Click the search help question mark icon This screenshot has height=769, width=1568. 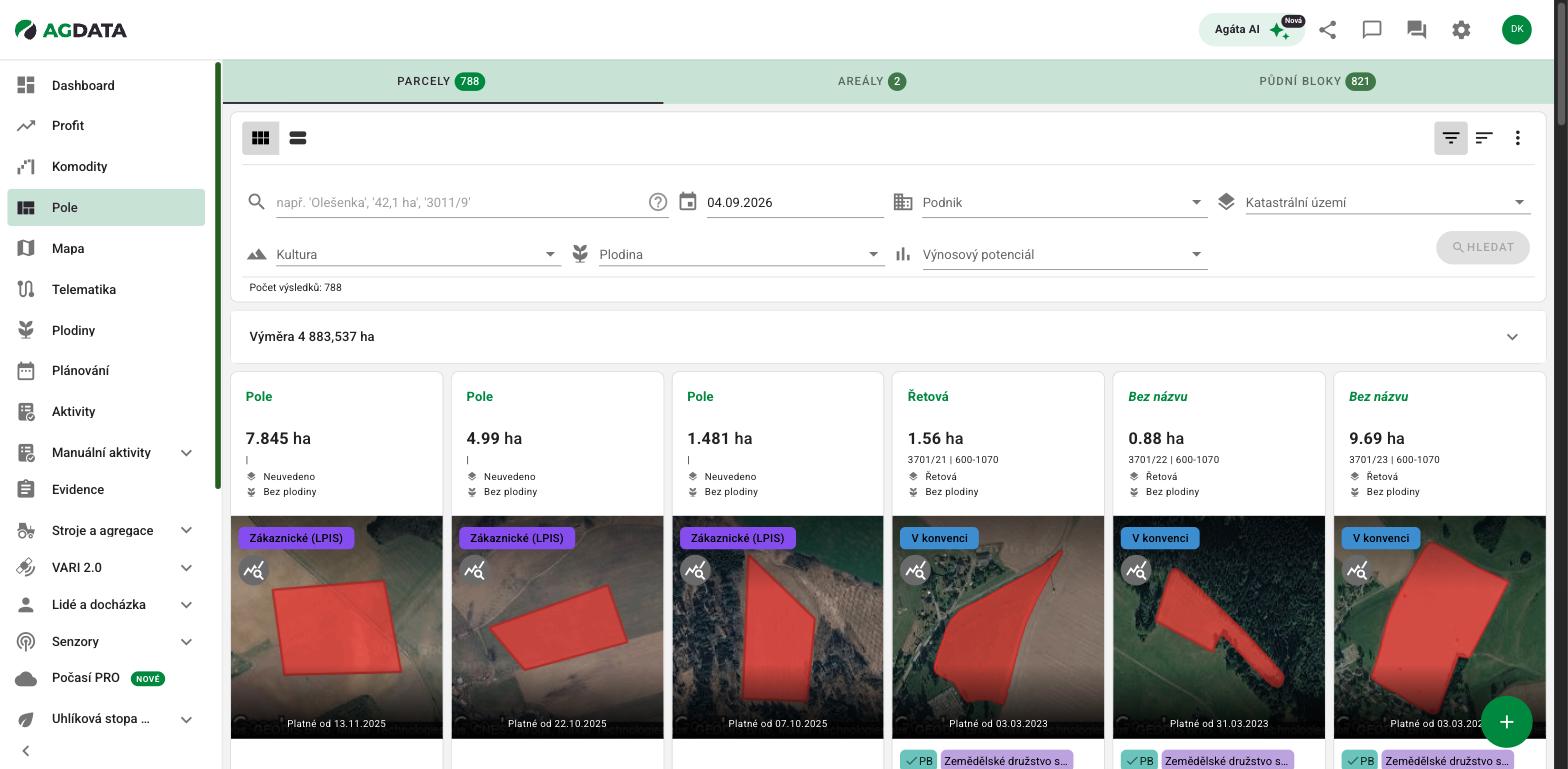(658, 202)
